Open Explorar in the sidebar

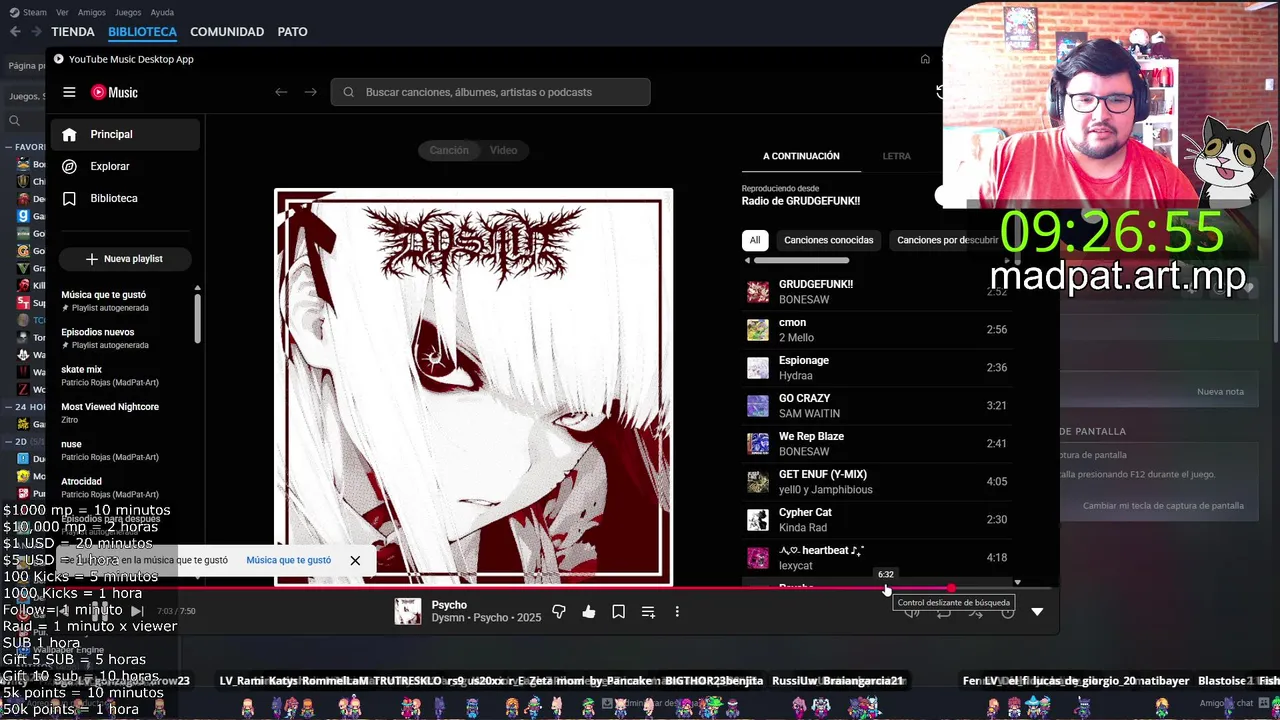pos(125,166)
